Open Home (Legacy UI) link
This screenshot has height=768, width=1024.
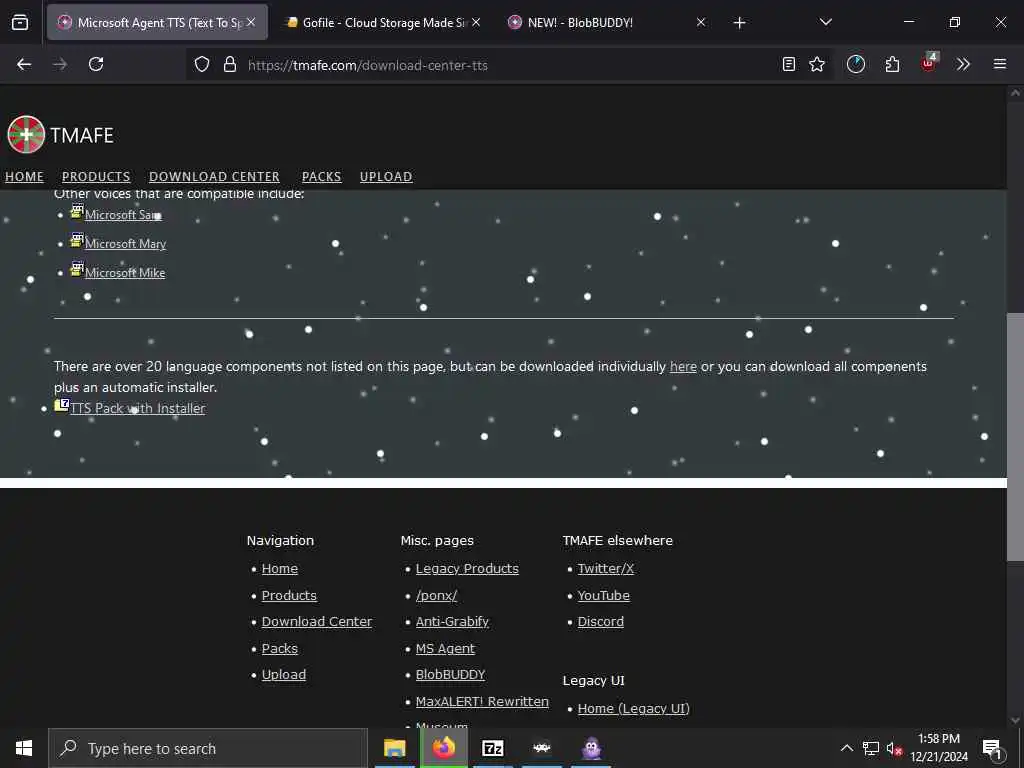click(x=633, y=709)
